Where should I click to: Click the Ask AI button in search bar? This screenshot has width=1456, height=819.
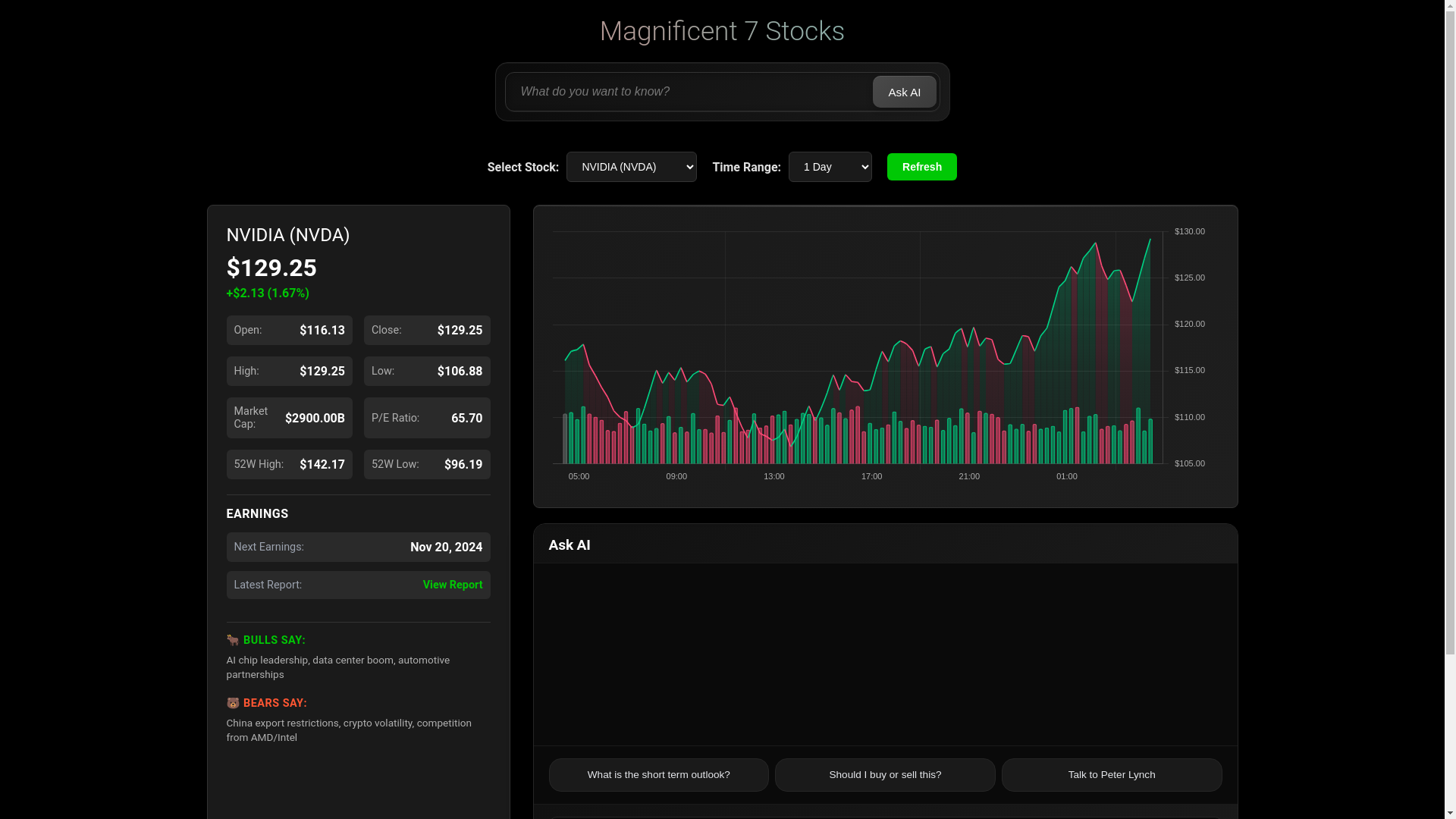(904, 92)
